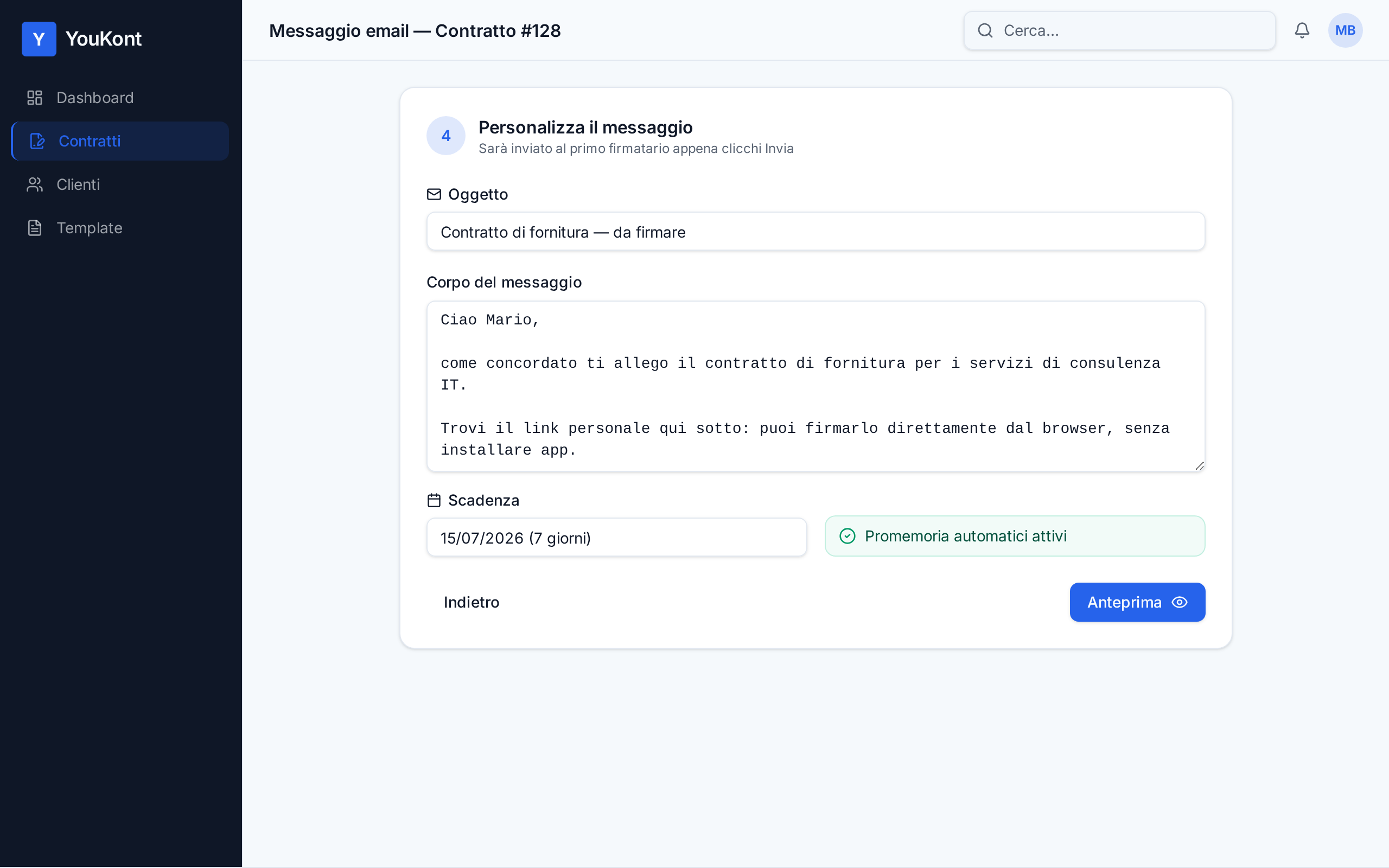Open the MB user avatar menu
This screenshot has height=868, width=1389.
point(1345,30)
